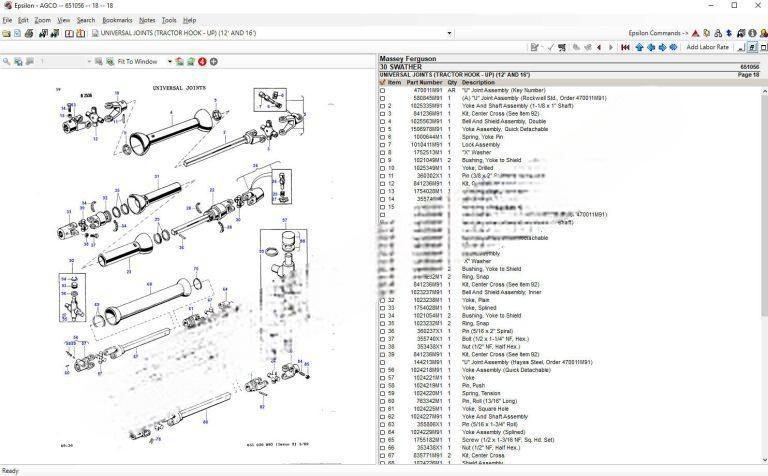Click the tractor Epsilon command icon near info
Screen dimensions: 768x476
coord(741,33)
